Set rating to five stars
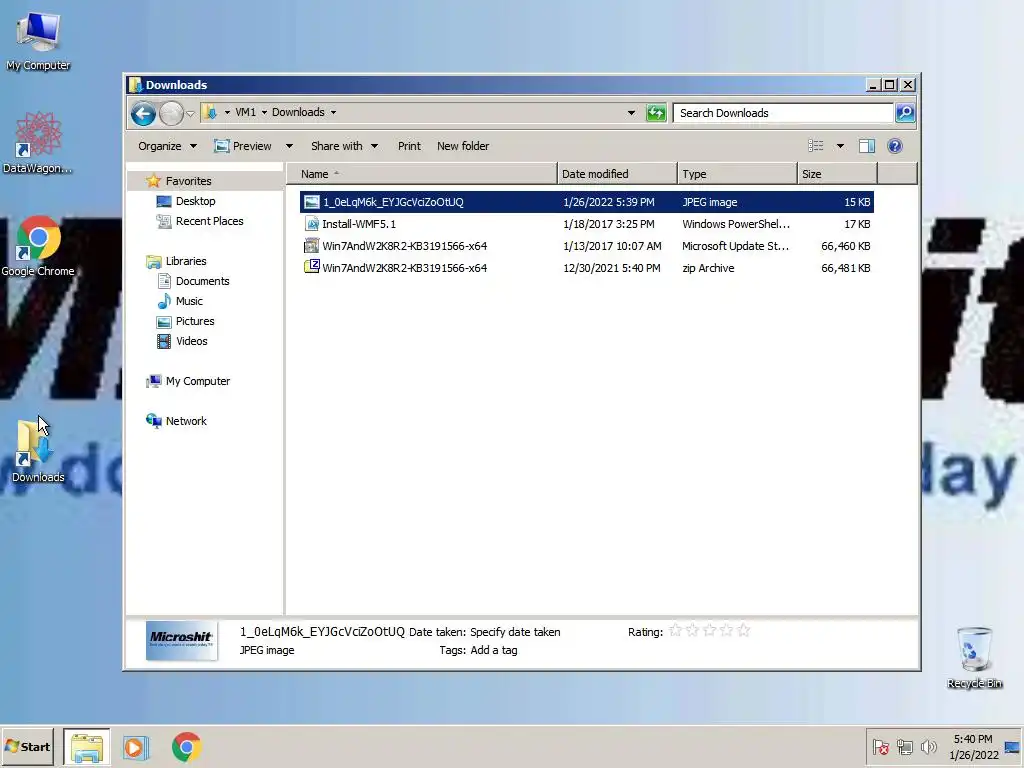Viewport: 1024px width, 768px height. point(743,631)
